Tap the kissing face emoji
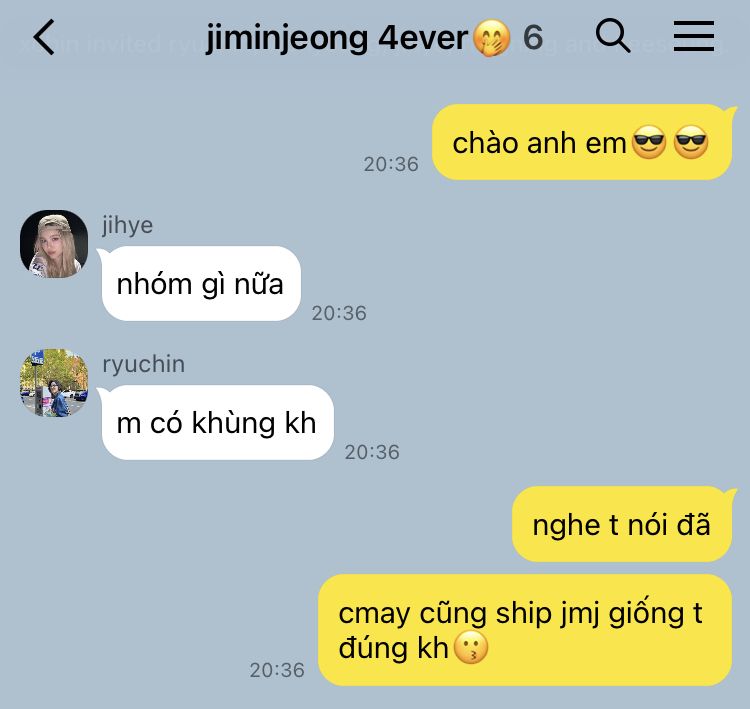This screenshot has height=709, width=750. [471, 648]
